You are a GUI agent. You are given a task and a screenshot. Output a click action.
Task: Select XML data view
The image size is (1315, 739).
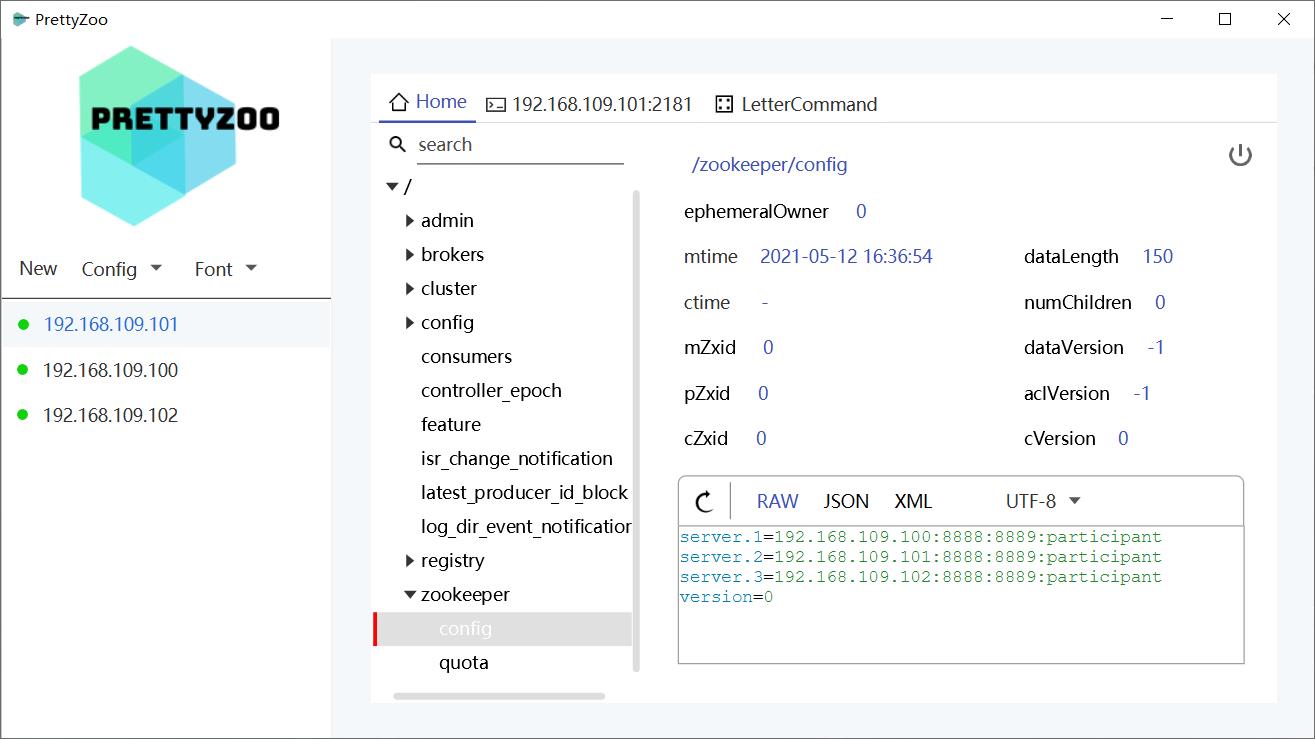point(913,501)
